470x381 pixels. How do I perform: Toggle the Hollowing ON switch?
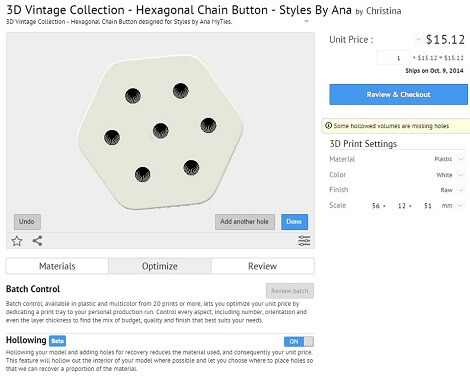coord(299,341)
